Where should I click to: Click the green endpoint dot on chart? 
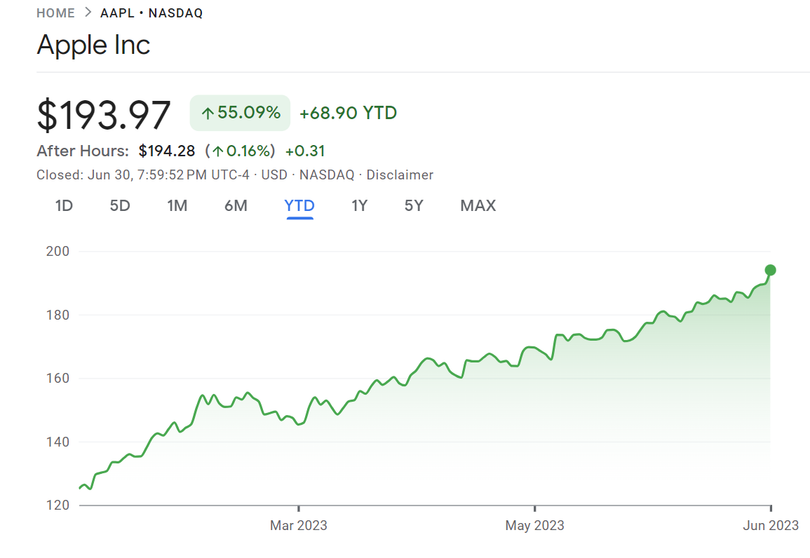click(770, 270)
